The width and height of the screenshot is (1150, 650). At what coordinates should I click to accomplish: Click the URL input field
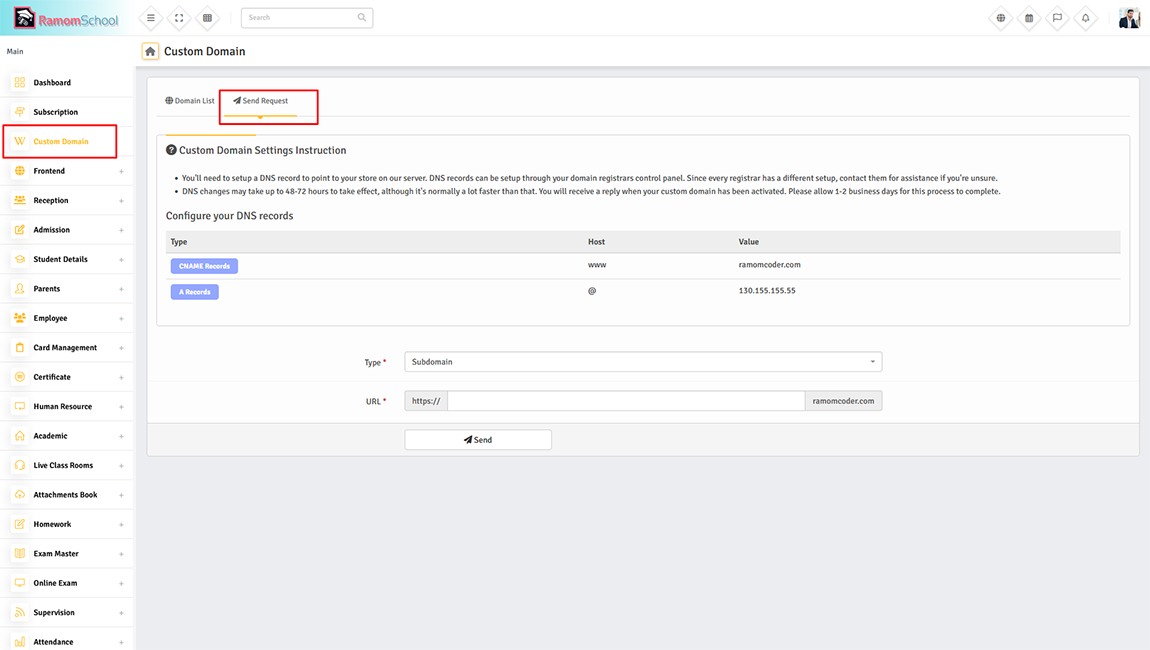[x=625, y=401]
